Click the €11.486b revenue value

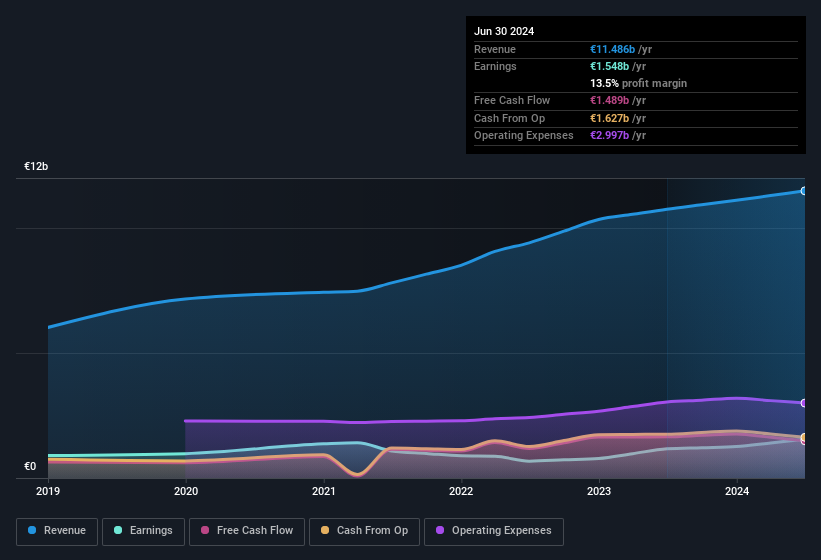(612, 49)
